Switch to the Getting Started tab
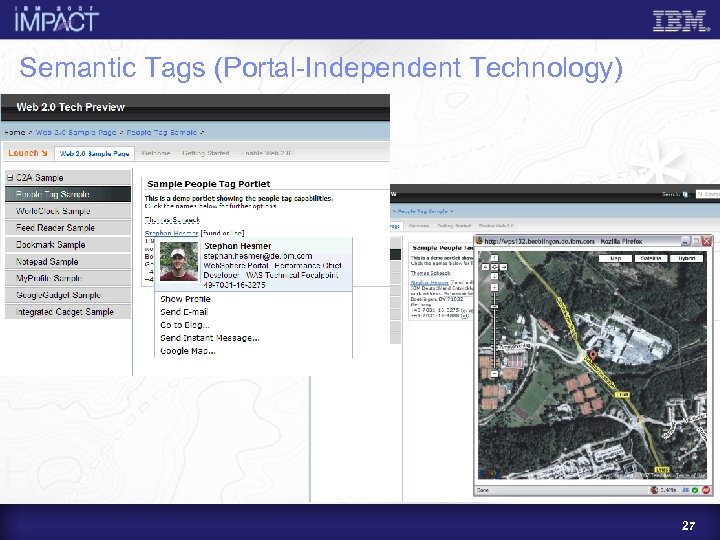Screen dimensions: 720x540 (205, 153)
